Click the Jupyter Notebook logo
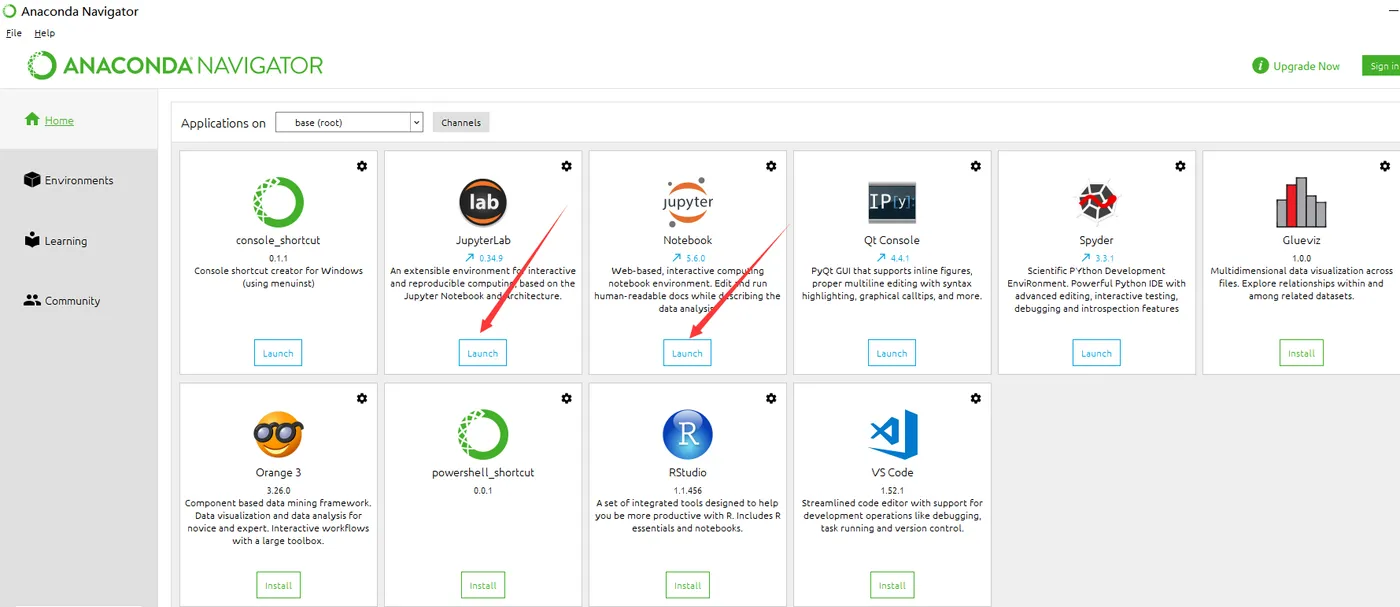 click(688, 202)
